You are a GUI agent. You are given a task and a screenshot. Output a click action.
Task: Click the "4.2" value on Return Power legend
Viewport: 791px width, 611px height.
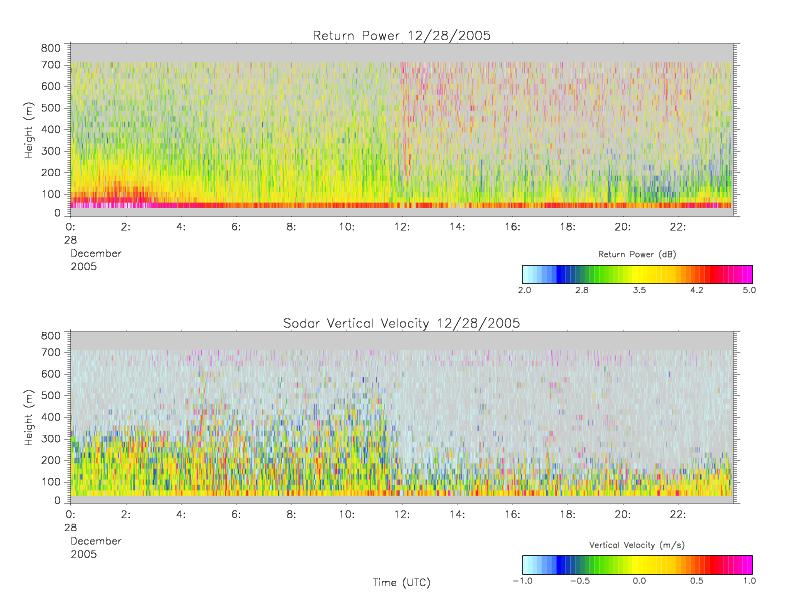coord(697,290)
